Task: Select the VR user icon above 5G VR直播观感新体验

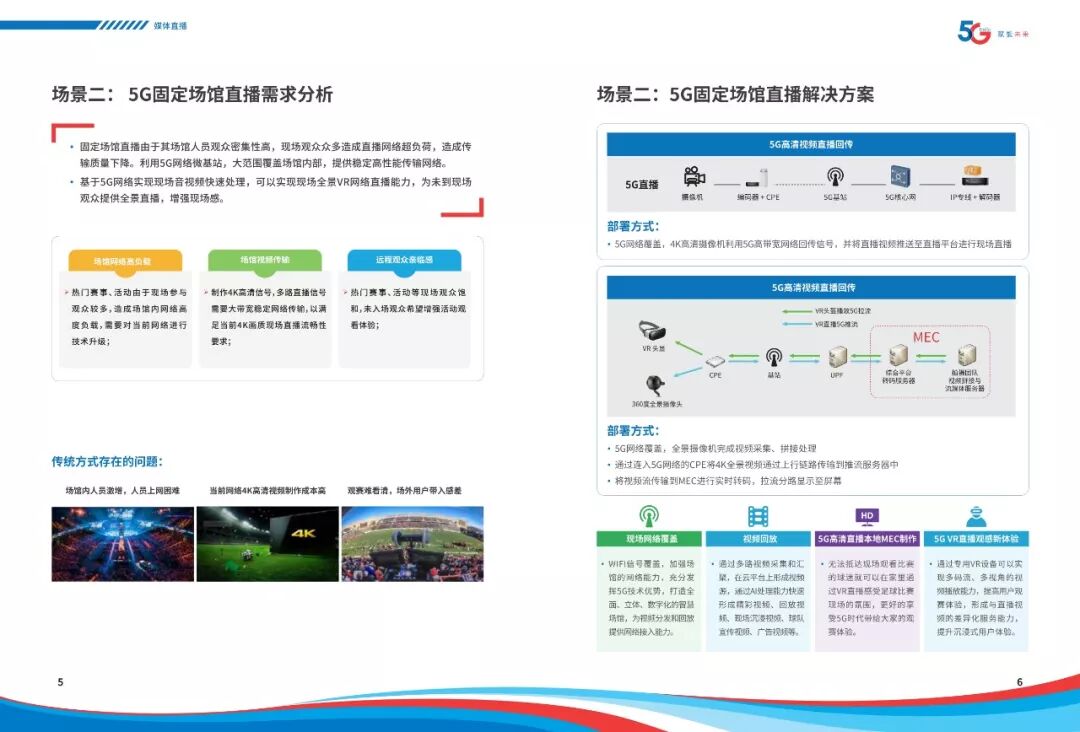Action: coord(976,516)
